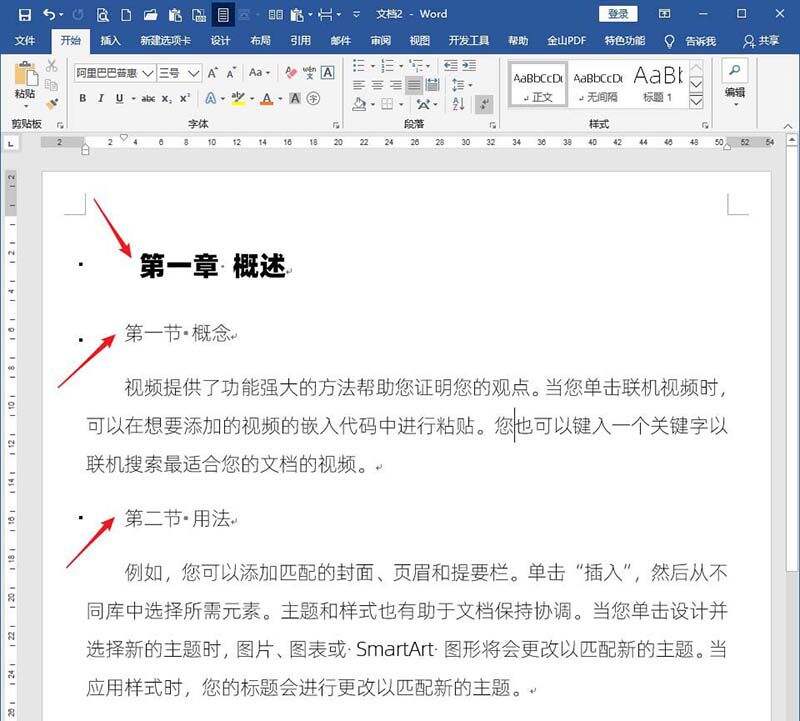Screen dimensions: 800x721
Task: Open ribbon display options icon
Action: (664, 14)
